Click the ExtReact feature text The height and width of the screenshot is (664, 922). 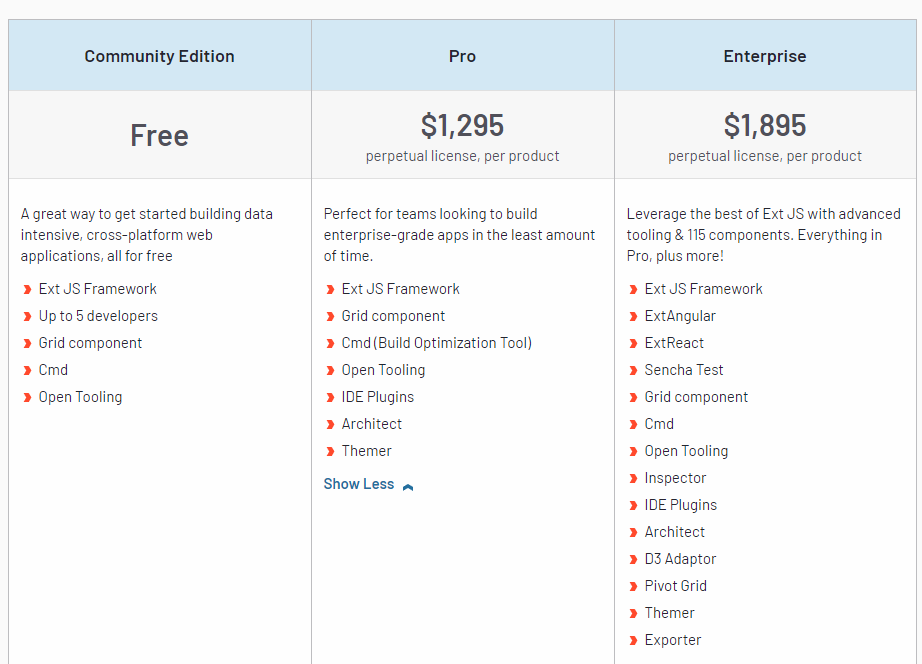674,343
